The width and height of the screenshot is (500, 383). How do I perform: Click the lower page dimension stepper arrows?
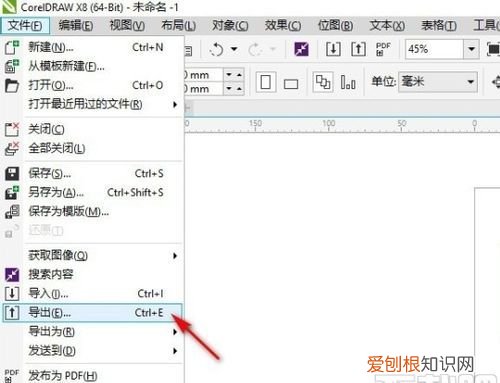pos(234,89)
